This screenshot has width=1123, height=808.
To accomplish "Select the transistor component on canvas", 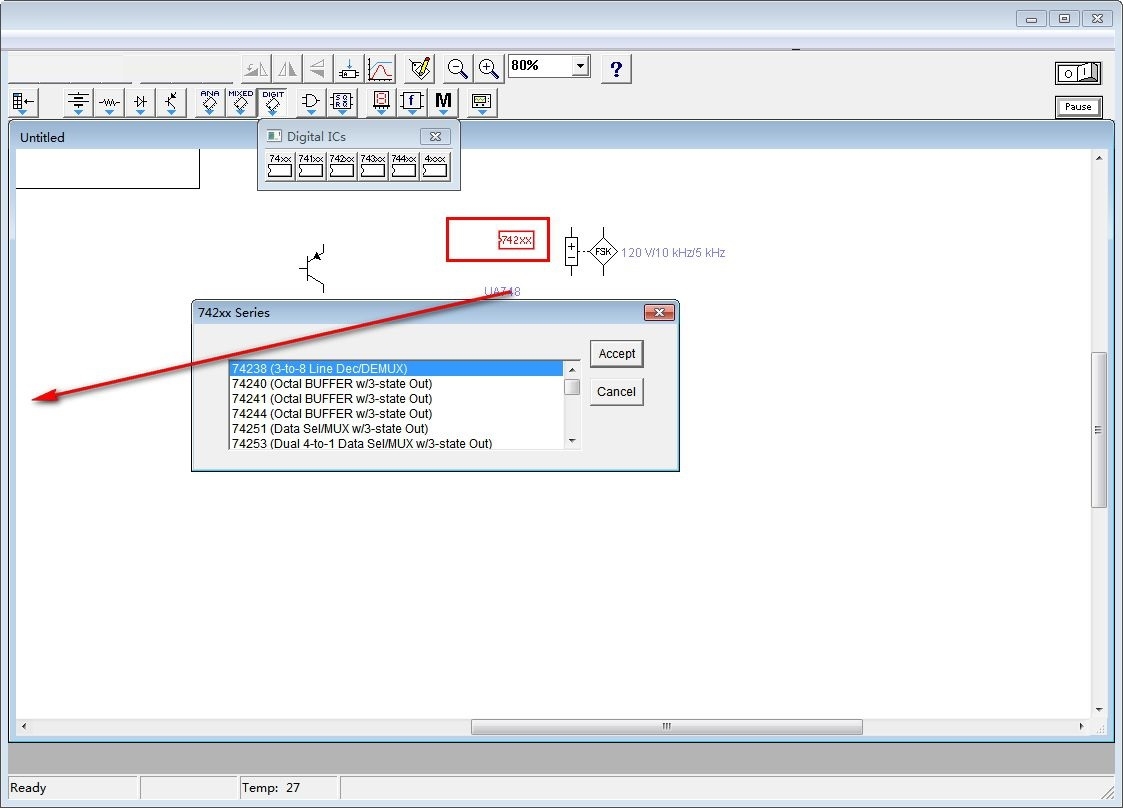I will click(313, 268).
